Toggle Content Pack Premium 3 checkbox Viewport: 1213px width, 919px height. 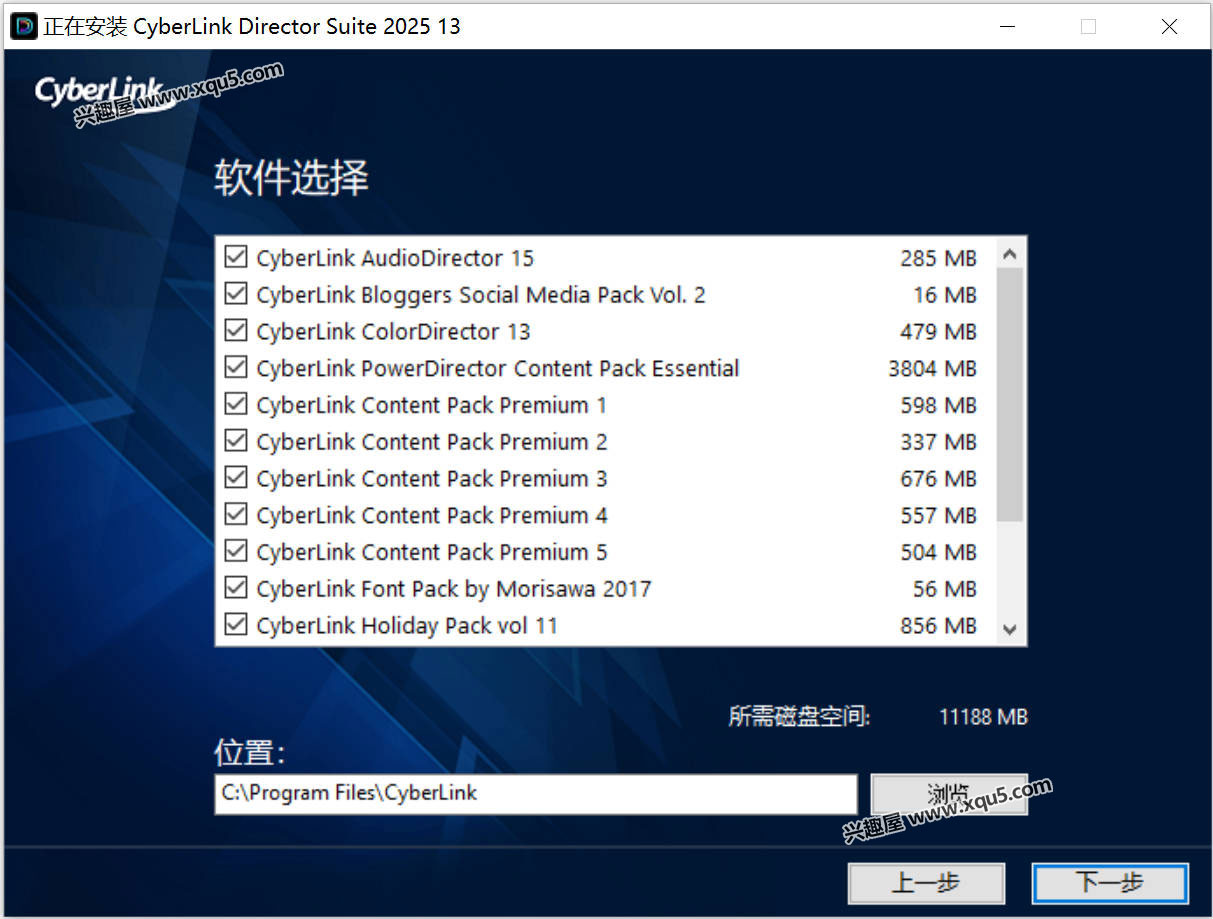click(x=236, y=478)
